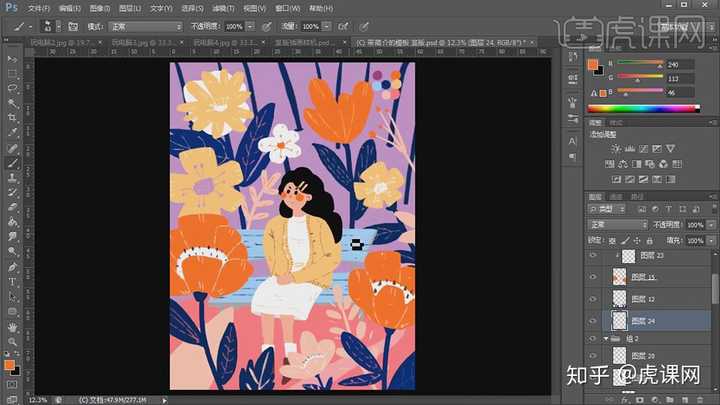The image size is (720, 405).
Task: Hide group 组 2 via eye icon
Action: 593,339
